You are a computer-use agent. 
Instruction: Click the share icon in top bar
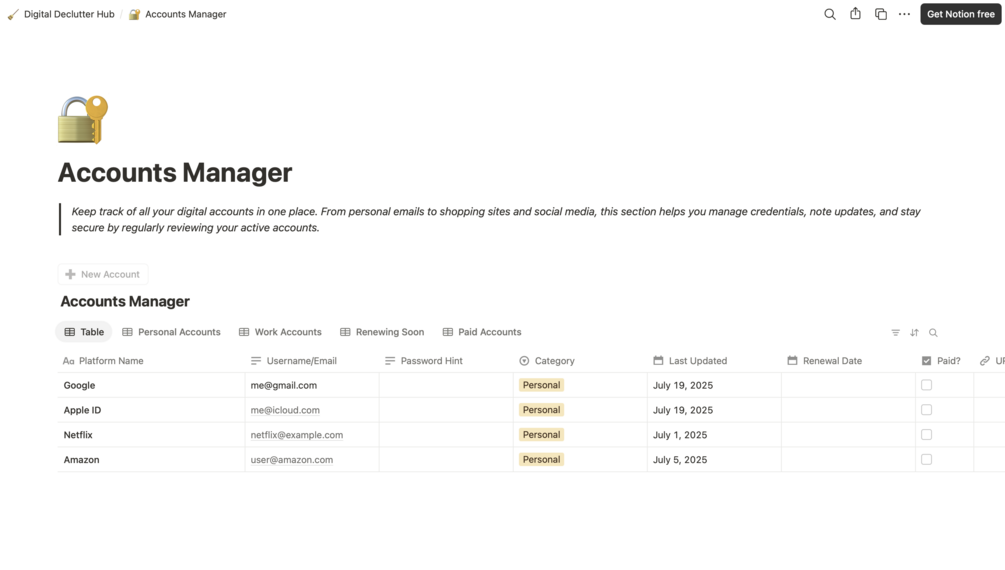(x=855, y=13)
